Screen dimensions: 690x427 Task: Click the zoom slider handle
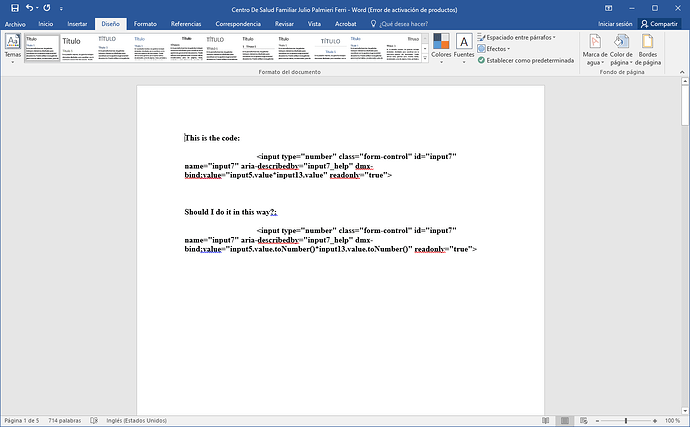click(x=626, y=421)
